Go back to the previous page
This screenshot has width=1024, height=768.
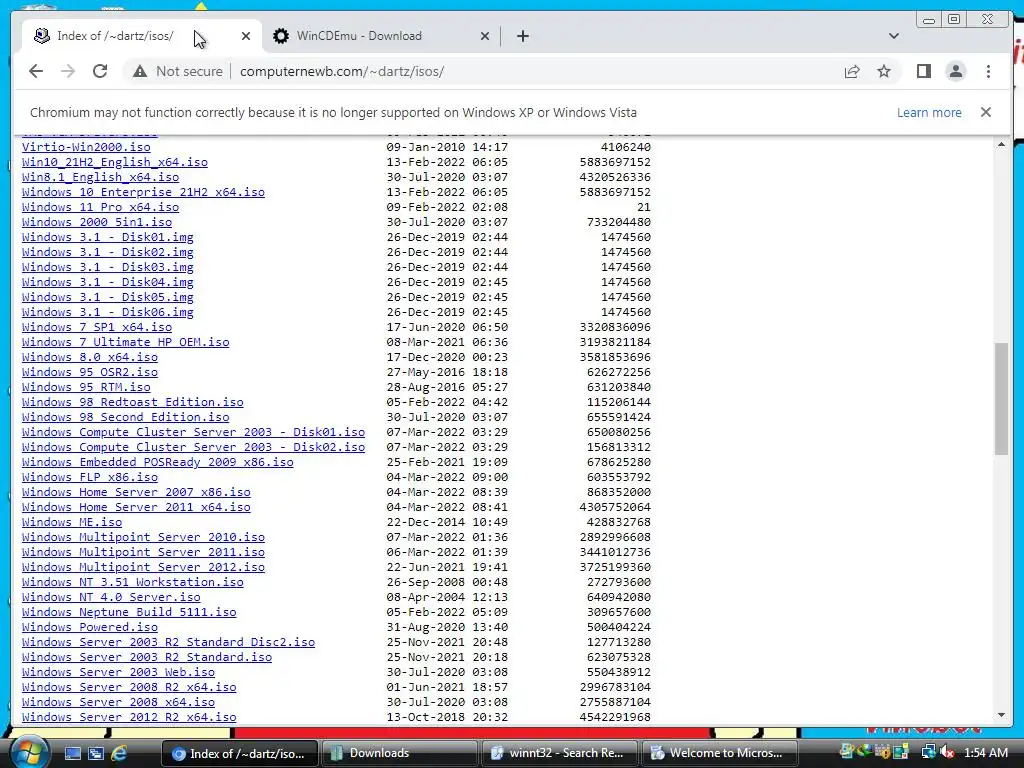(36, 71)
